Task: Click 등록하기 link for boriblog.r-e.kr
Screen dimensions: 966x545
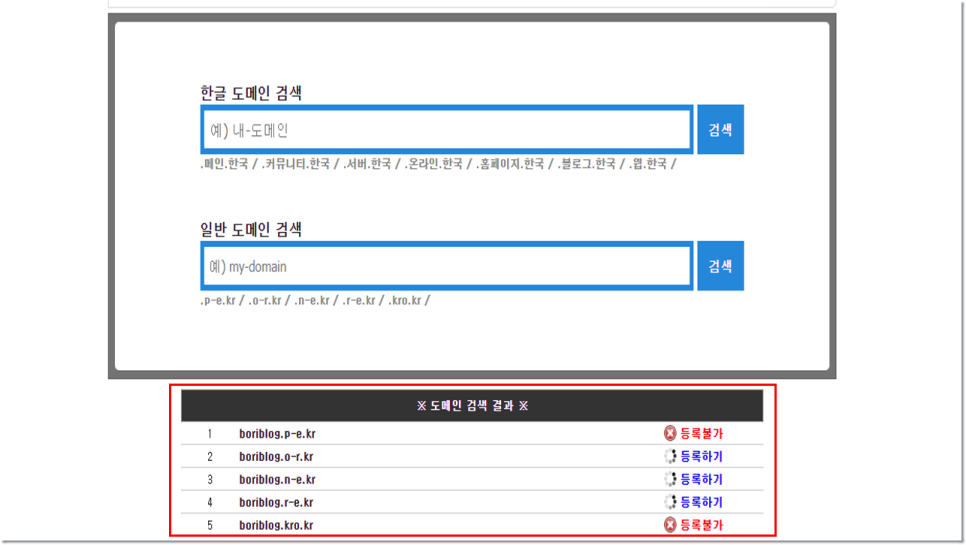Action: pyautogui.click(x=701, y=502)
